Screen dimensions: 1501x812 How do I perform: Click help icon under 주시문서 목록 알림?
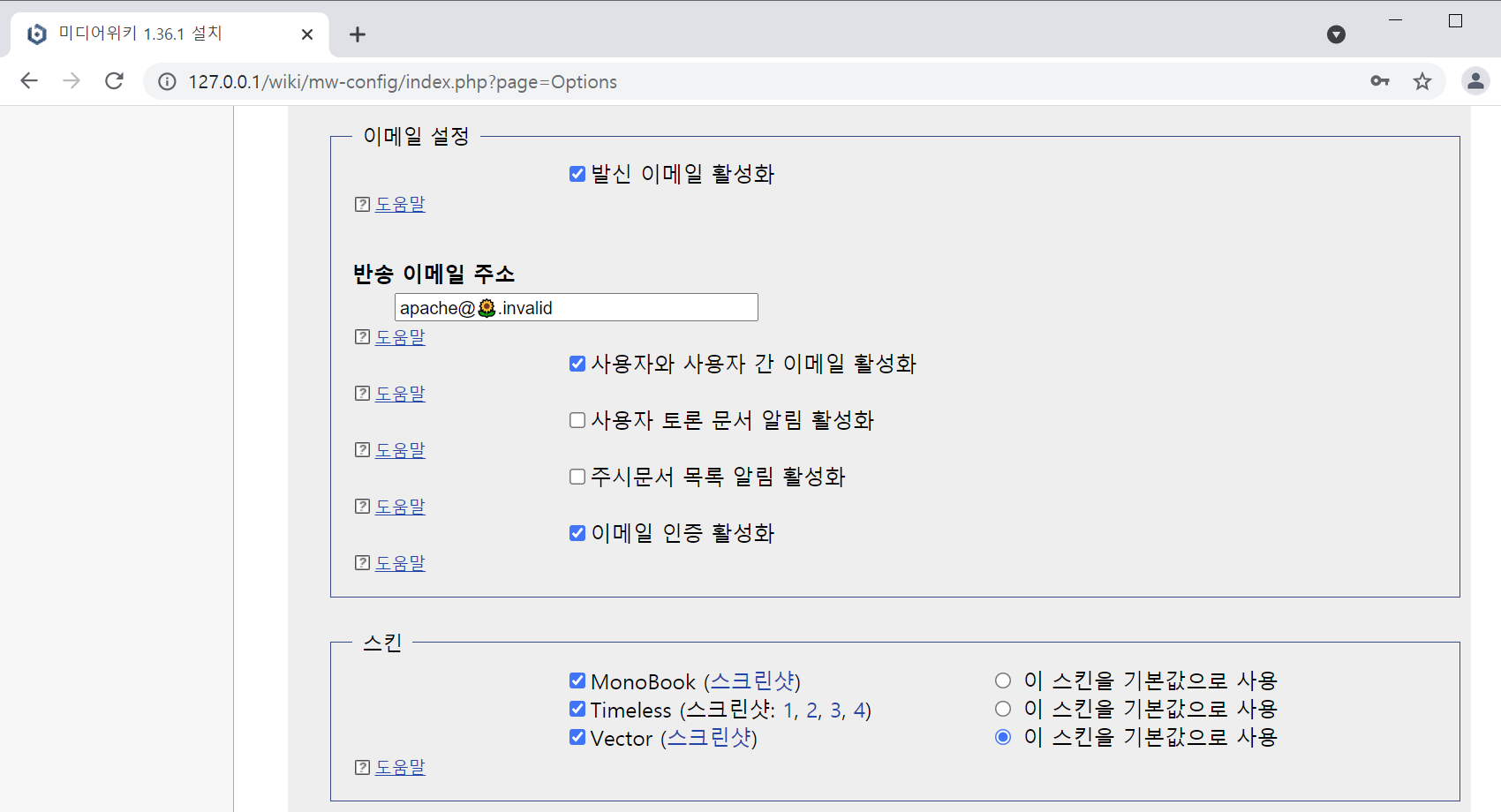(x=362, y=507)
